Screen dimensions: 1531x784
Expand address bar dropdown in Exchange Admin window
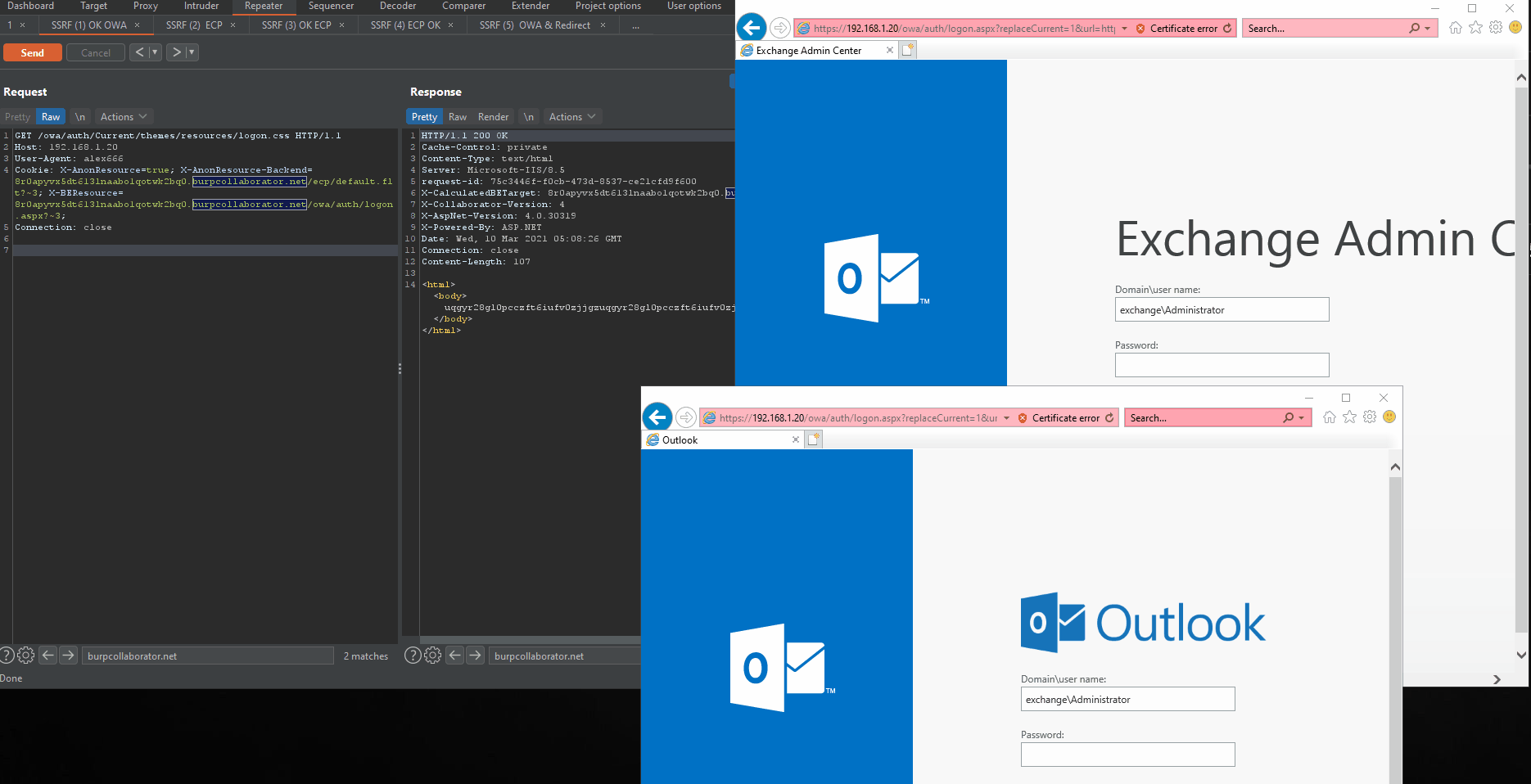tap(1124, 29)
